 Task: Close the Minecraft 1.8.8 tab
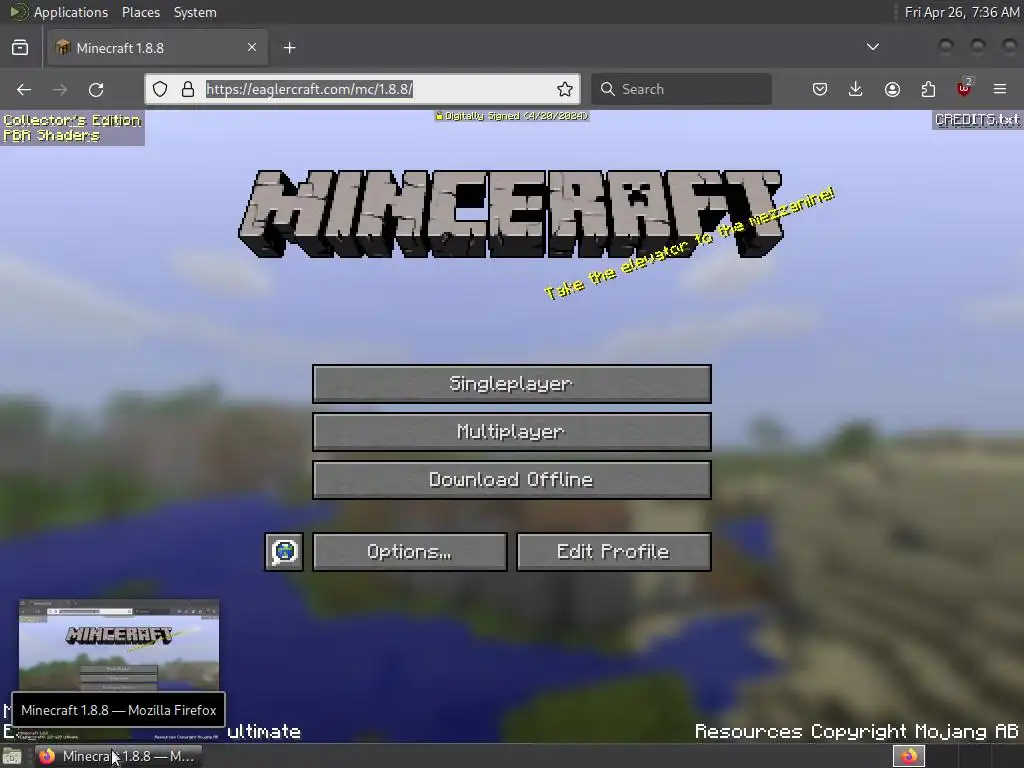(x=252, y=47)
